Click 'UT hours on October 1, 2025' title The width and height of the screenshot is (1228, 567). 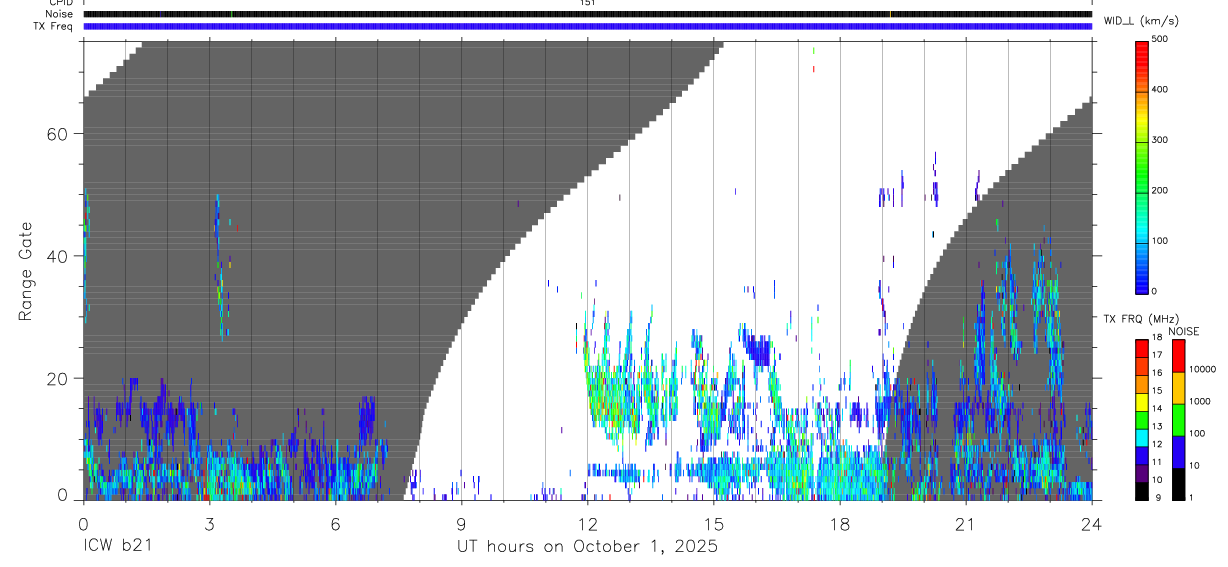click(x=587, y=547)
